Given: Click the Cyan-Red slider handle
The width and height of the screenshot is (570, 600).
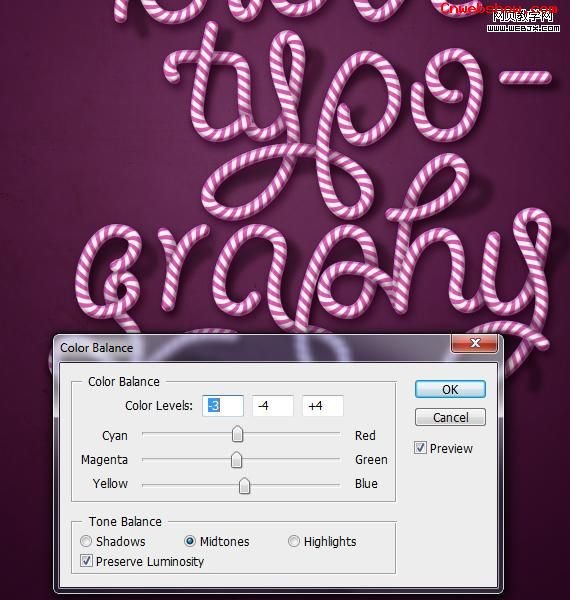Looking at the screenshot, I should [238, 434].
